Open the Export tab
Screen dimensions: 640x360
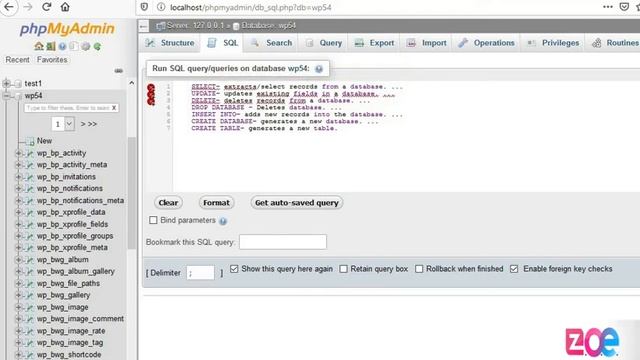pos(374,43)
